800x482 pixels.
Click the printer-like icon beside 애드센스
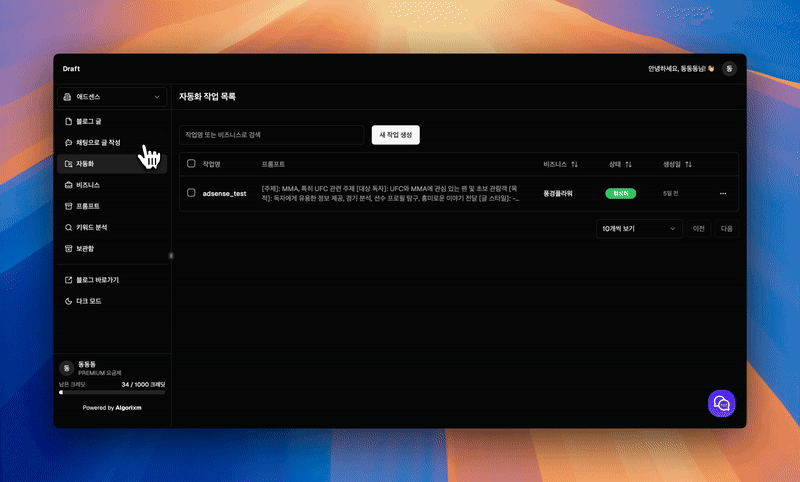[67, 97]
